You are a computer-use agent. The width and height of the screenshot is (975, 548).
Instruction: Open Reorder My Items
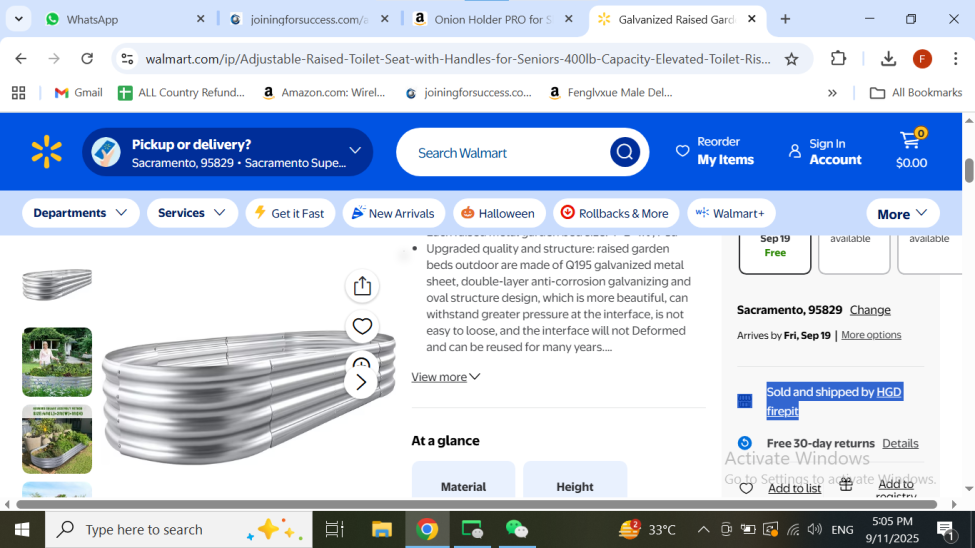[715, 151]
